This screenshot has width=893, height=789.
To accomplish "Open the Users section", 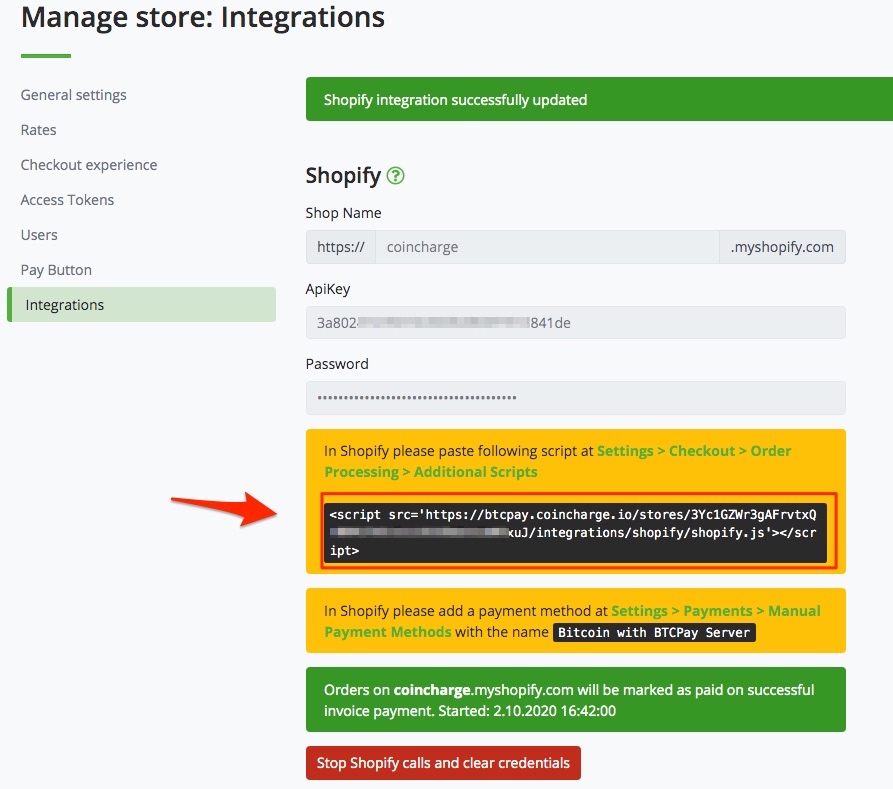I will click(x=39, y=235).
